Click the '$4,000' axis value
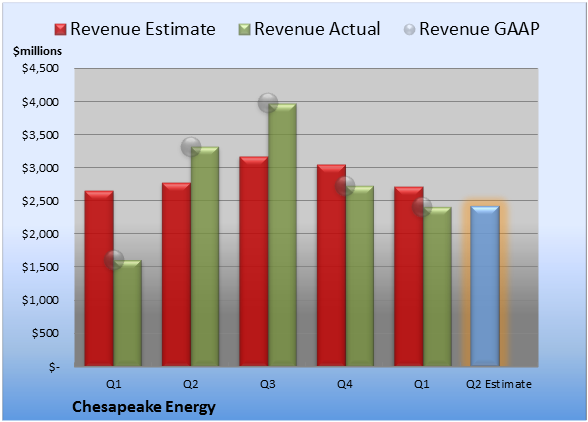Viewport: 588px width, 422px height. point(40,102)
